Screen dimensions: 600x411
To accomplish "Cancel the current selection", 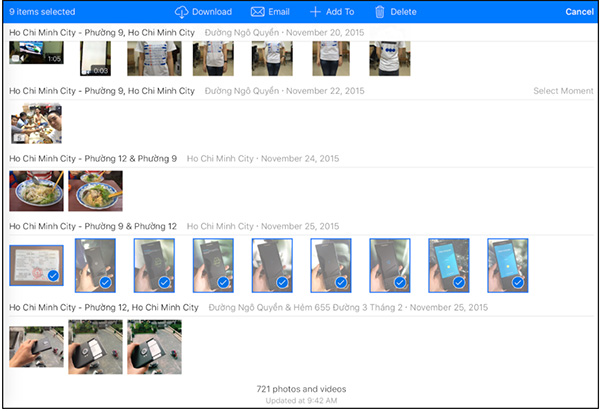I will click(579, 12).
